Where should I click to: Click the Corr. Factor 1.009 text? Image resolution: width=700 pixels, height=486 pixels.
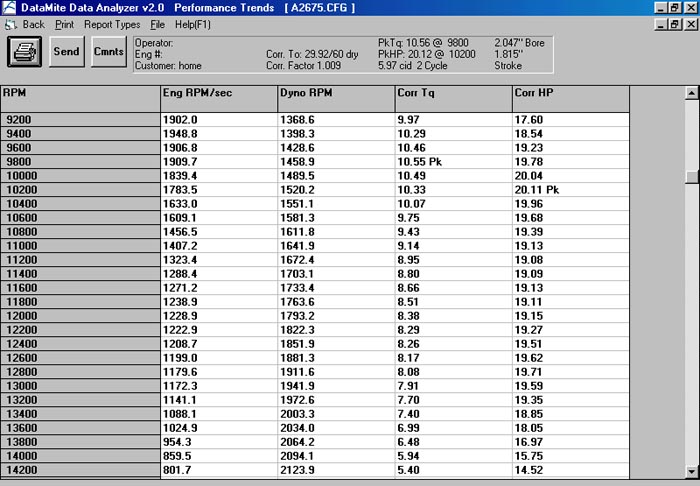pyautogui.click(x=304, y=66)
